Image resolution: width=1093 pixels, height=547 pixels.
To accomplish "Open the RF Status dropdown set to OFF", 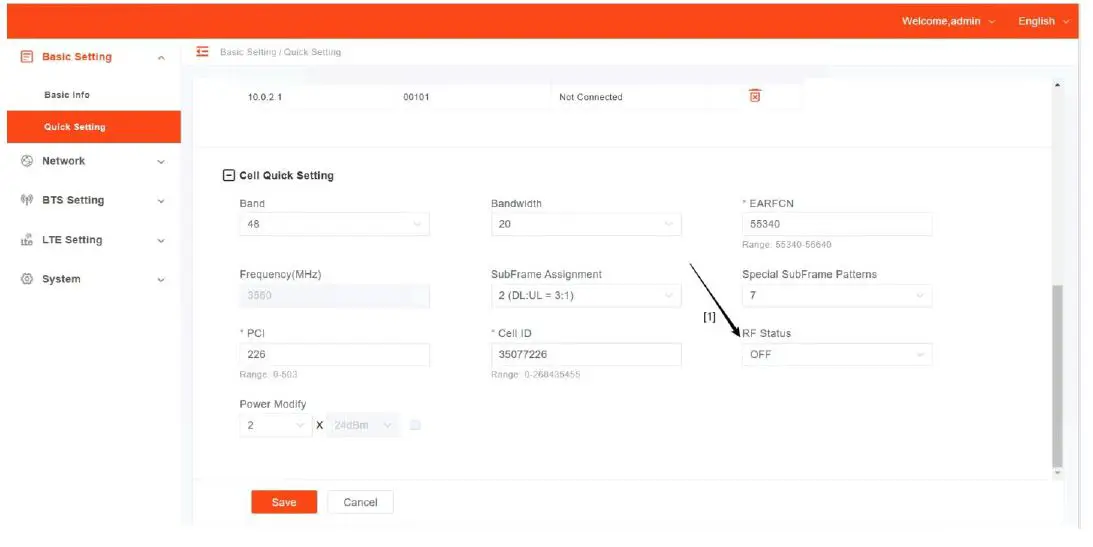I will pyautogui.click(x=837, y=355).
